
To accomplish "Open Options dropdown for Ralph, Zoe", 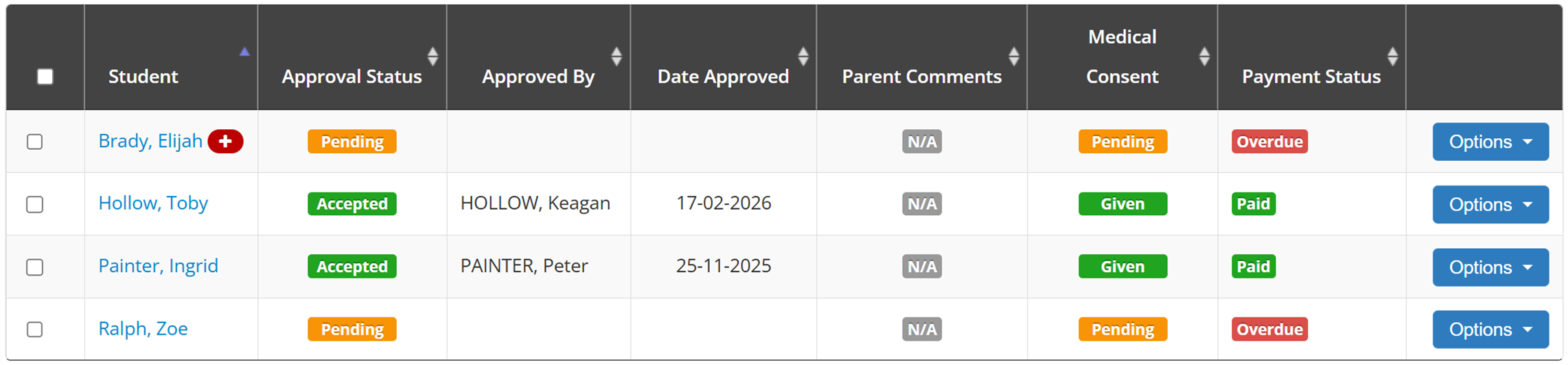I will (1490, 329).
